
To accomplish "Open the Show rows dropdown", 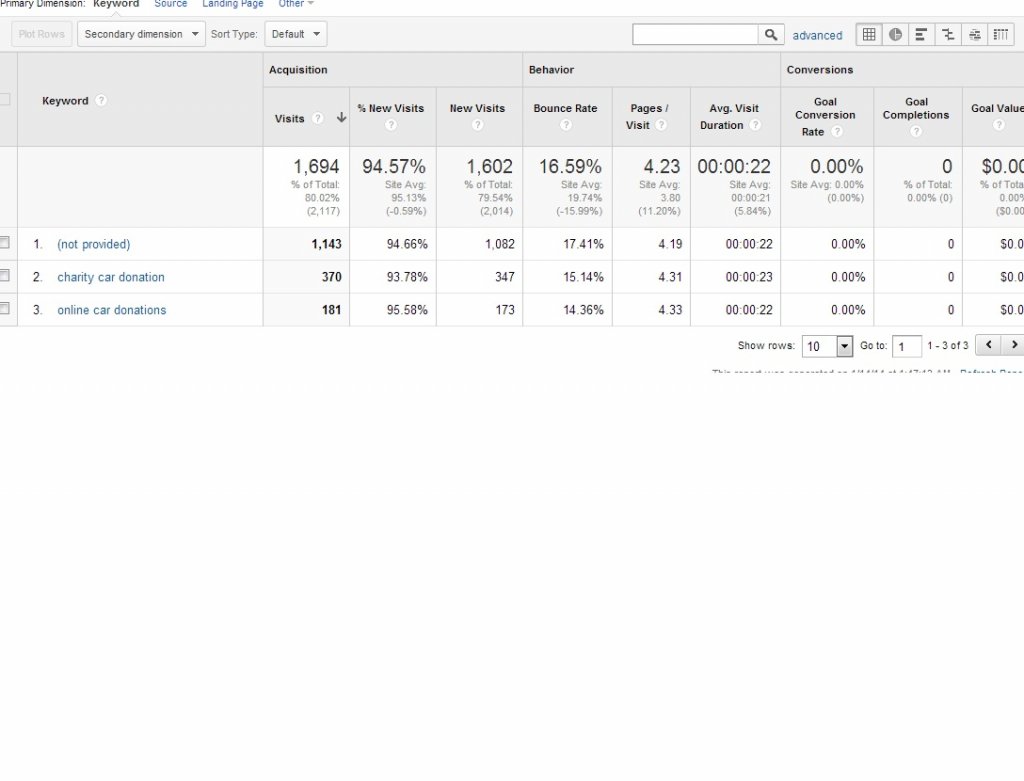I will [x=827, y=346].
